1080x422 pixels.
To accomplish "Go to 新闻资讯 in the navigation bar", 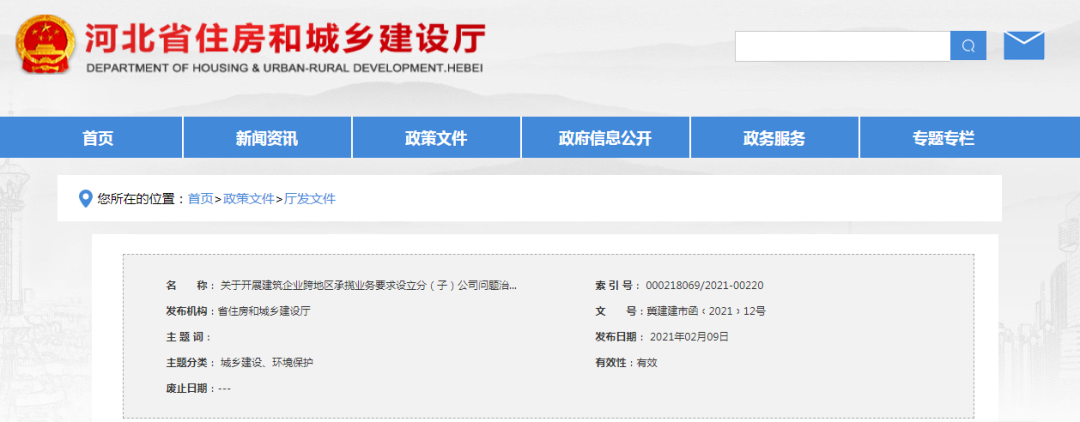I will click(x=267, y=139).
